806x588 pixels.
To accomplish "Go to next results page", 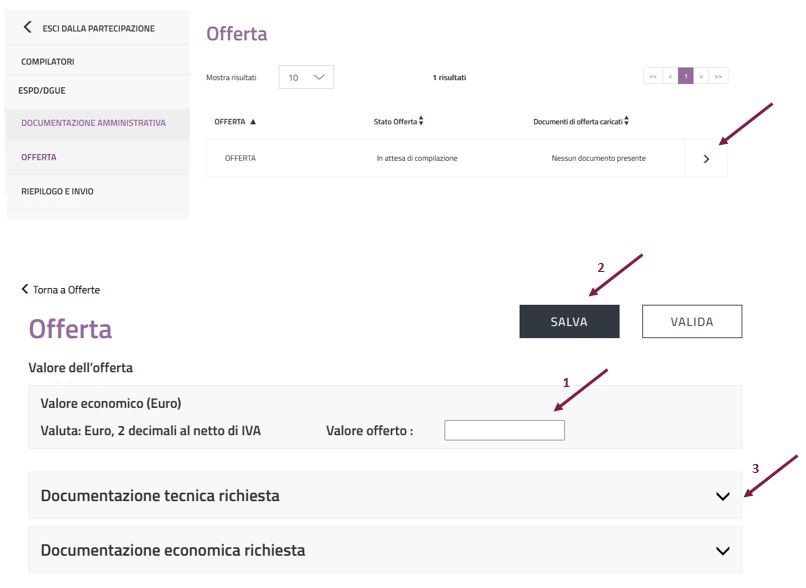I will [702, 77].
